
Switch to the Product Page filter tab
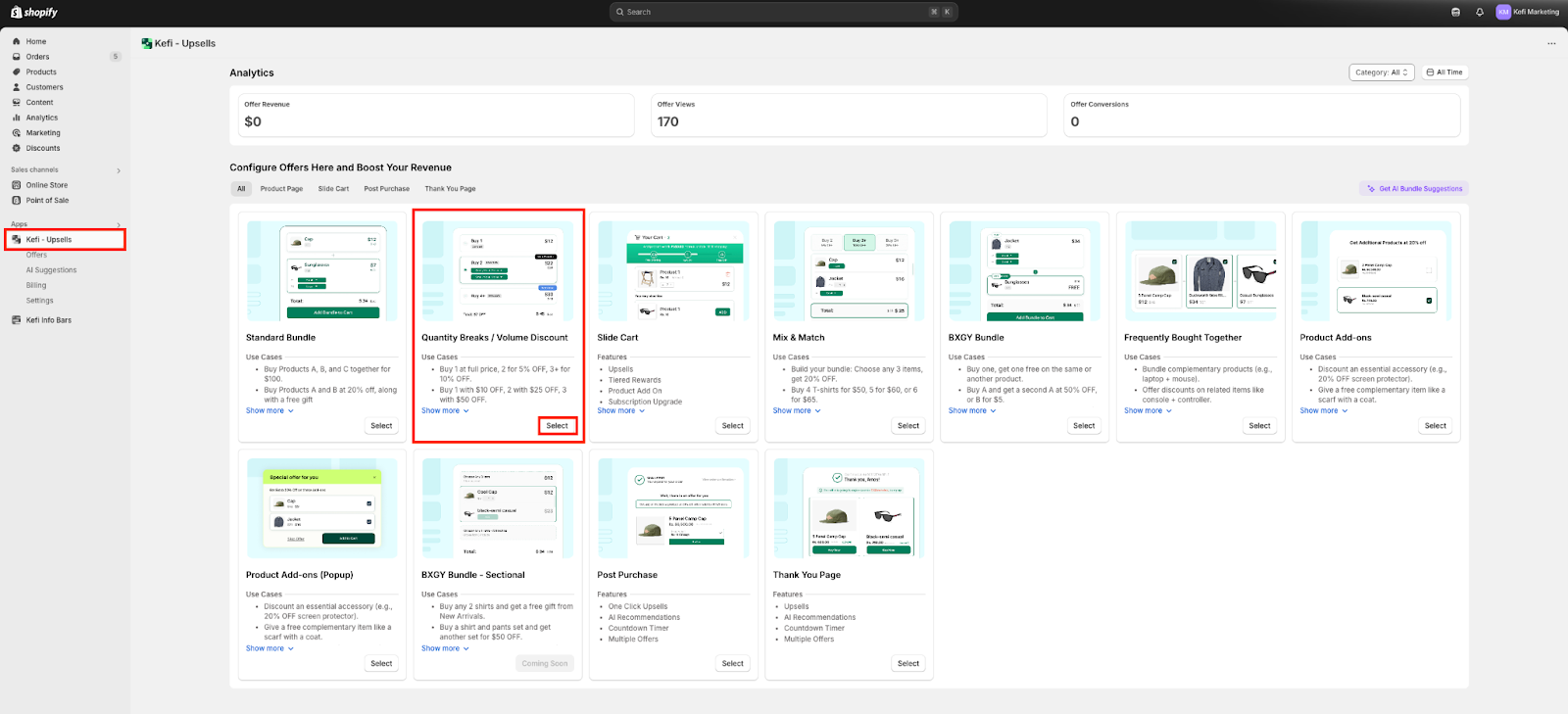[x=281, y=189]
